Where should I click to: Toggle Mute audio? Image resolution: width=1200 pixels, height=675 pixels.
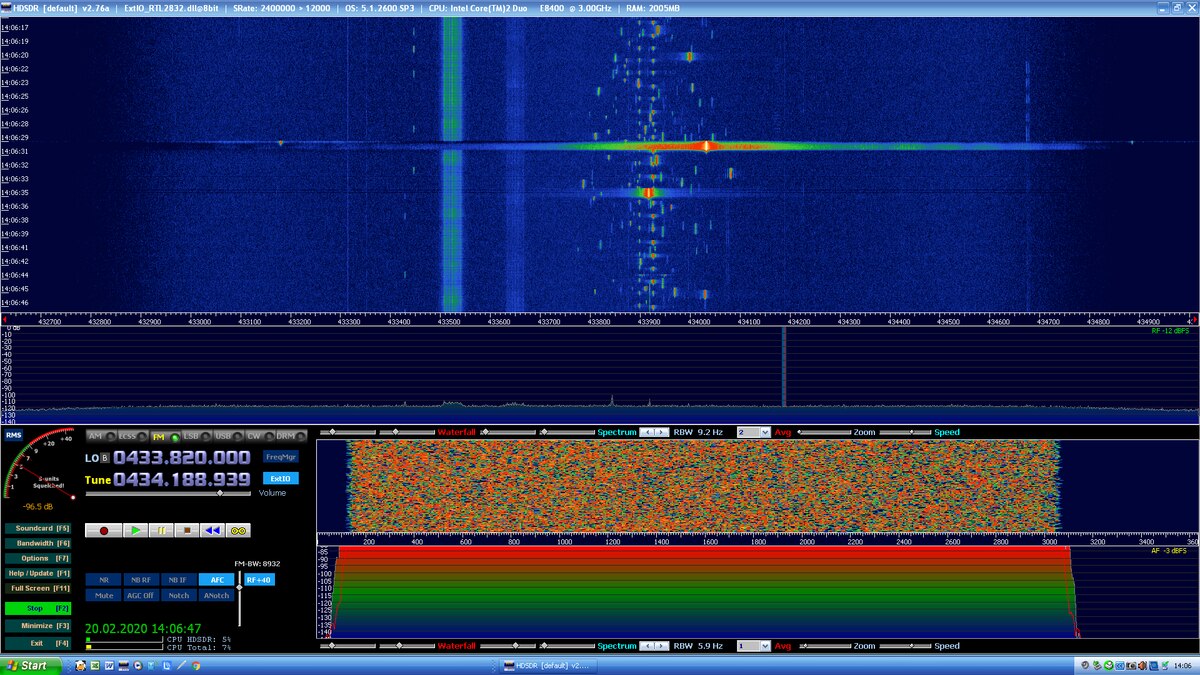click(x=103, y=595)
